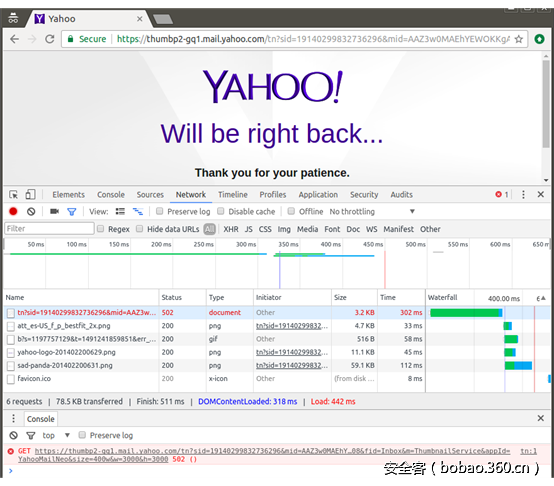
Task: Click the page vertical scrollbar thumb
Action: point(546,104)
